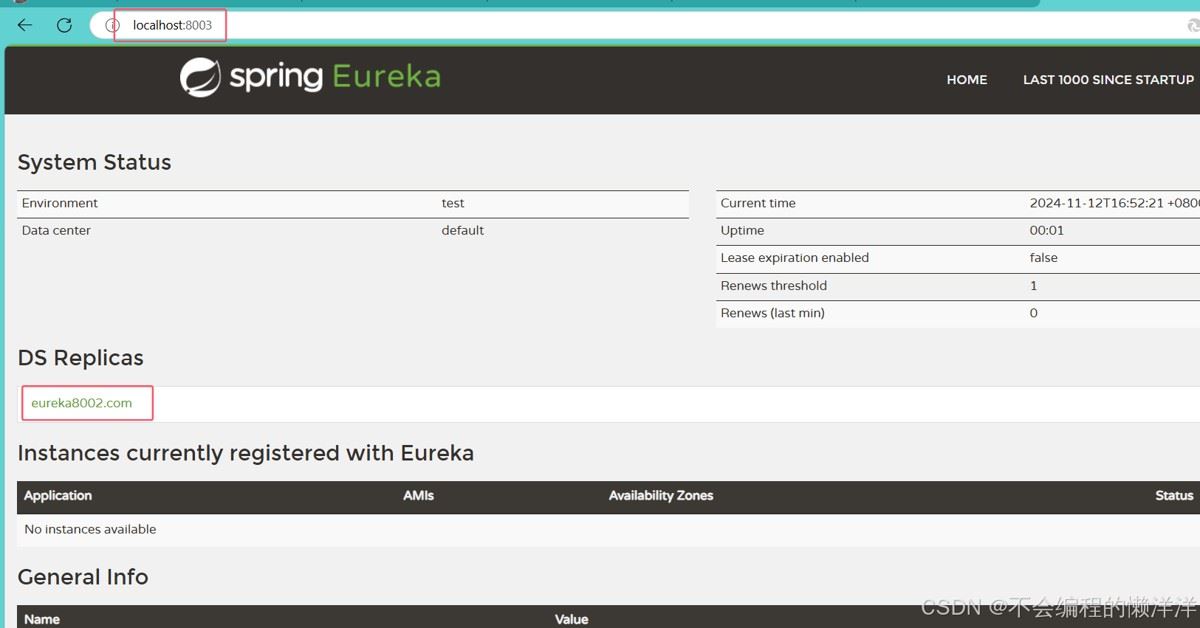
Task: Follow the eureka8002.com replica link
Action: 81,403
